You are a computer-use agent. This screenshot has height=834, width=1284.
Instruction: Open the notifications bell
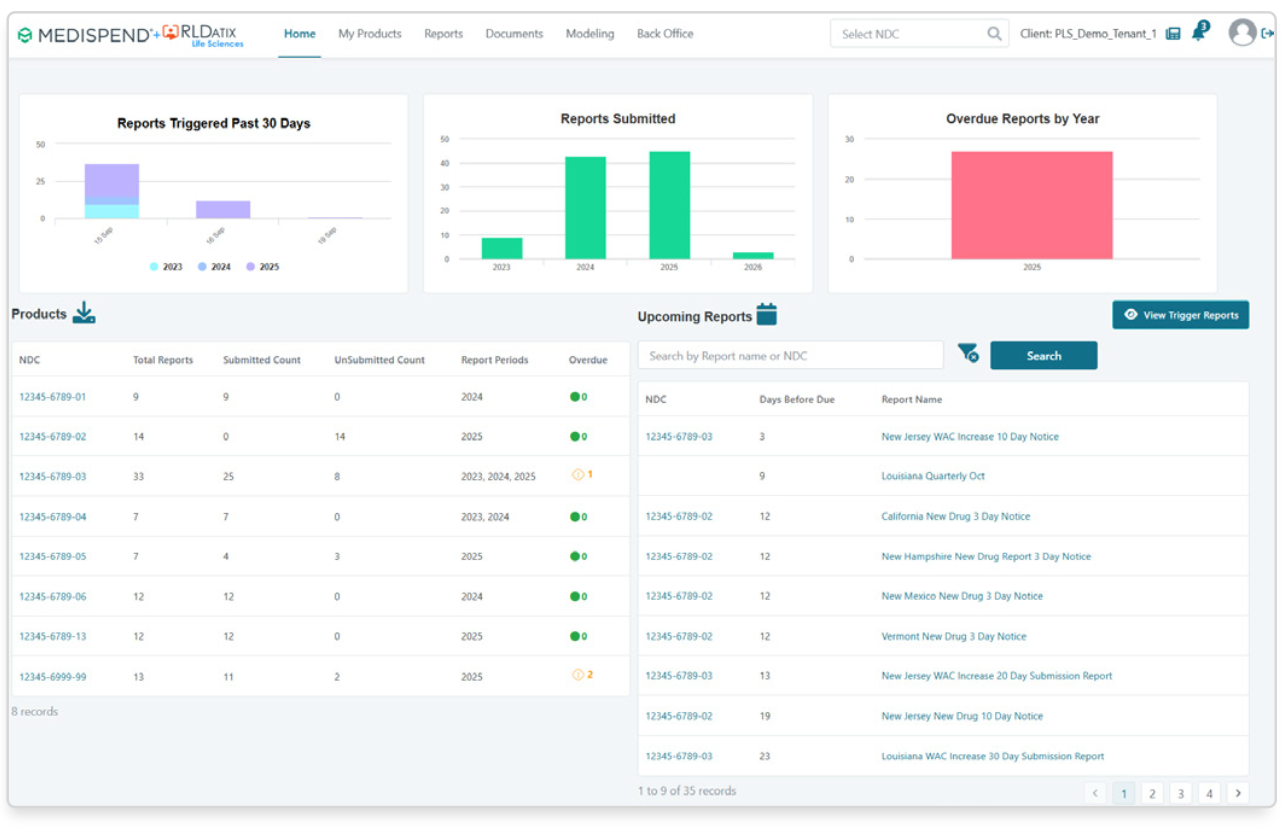[1199, 33]
